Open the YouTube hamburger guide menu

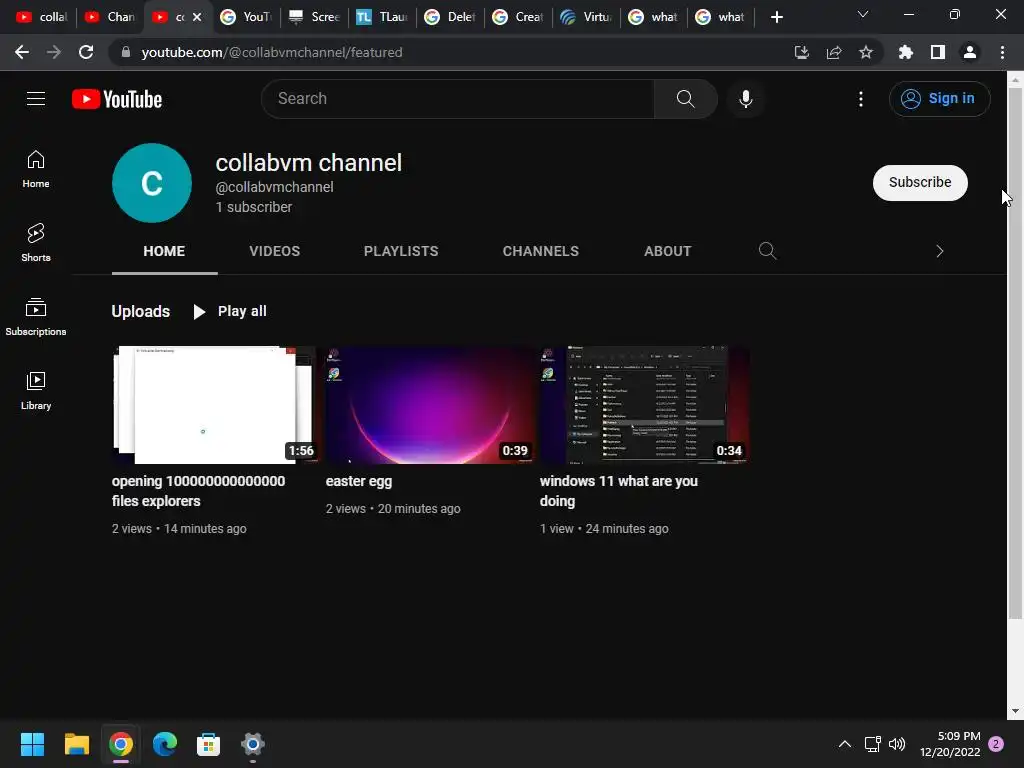[36, 99]
